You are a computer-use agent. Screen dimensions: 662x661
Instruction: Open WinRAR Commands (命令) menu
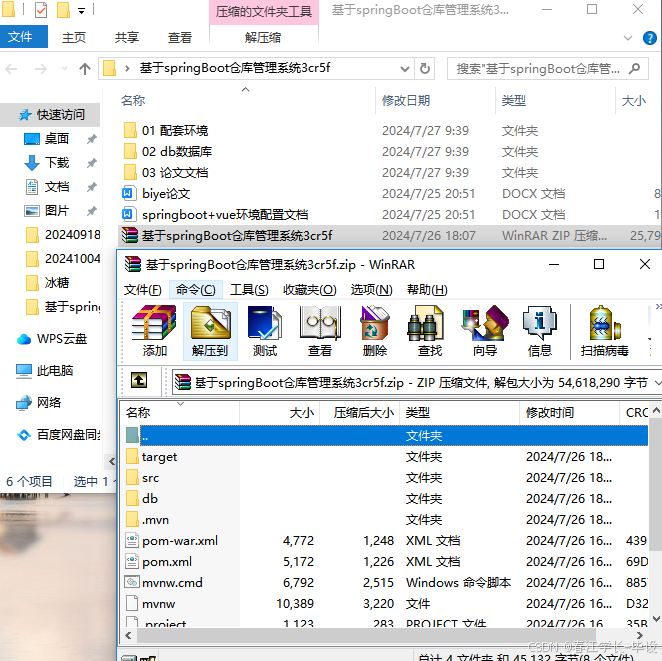[195, 290]
